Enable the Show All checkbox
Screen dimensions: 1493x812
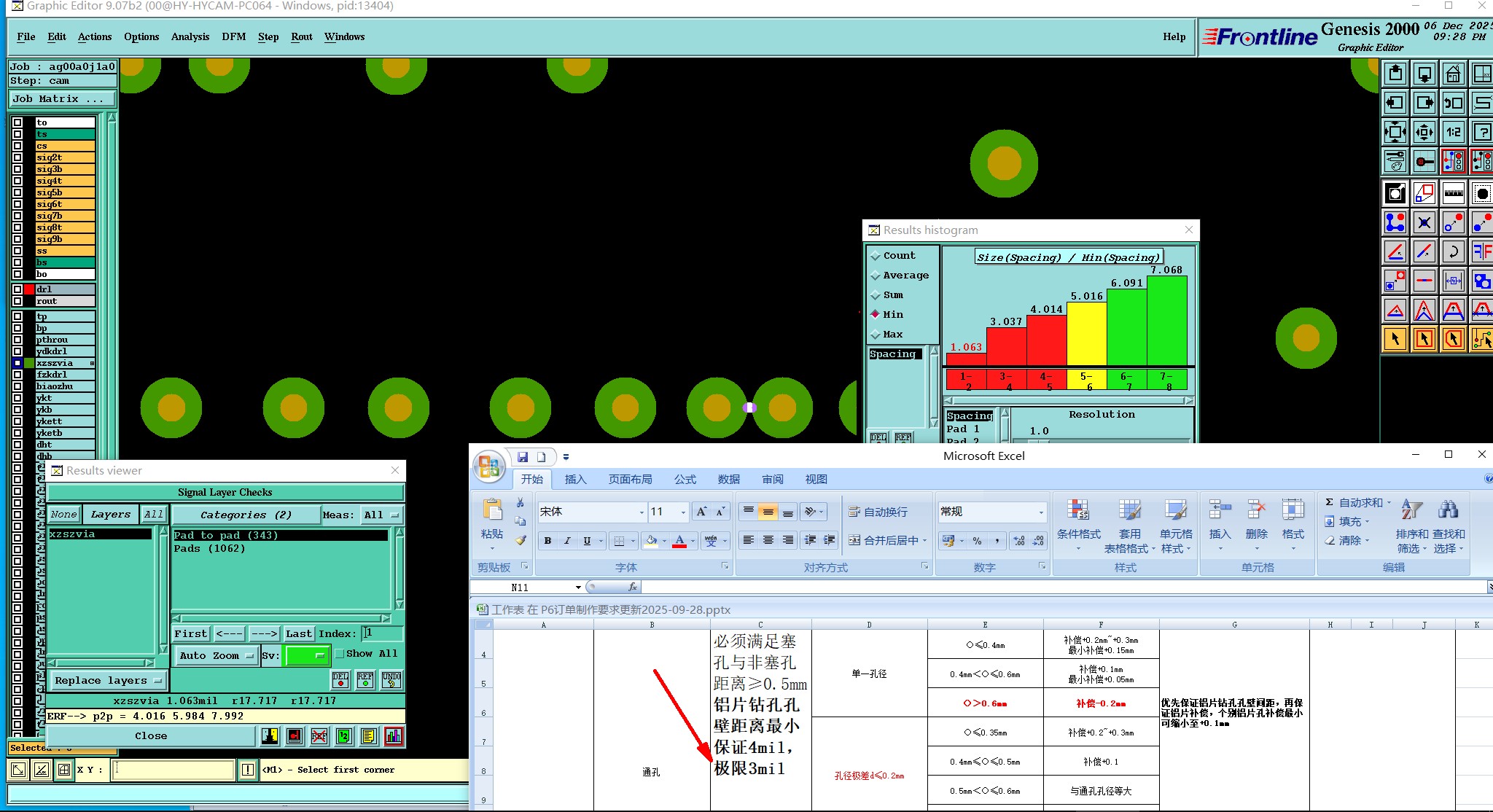(340, 654)
